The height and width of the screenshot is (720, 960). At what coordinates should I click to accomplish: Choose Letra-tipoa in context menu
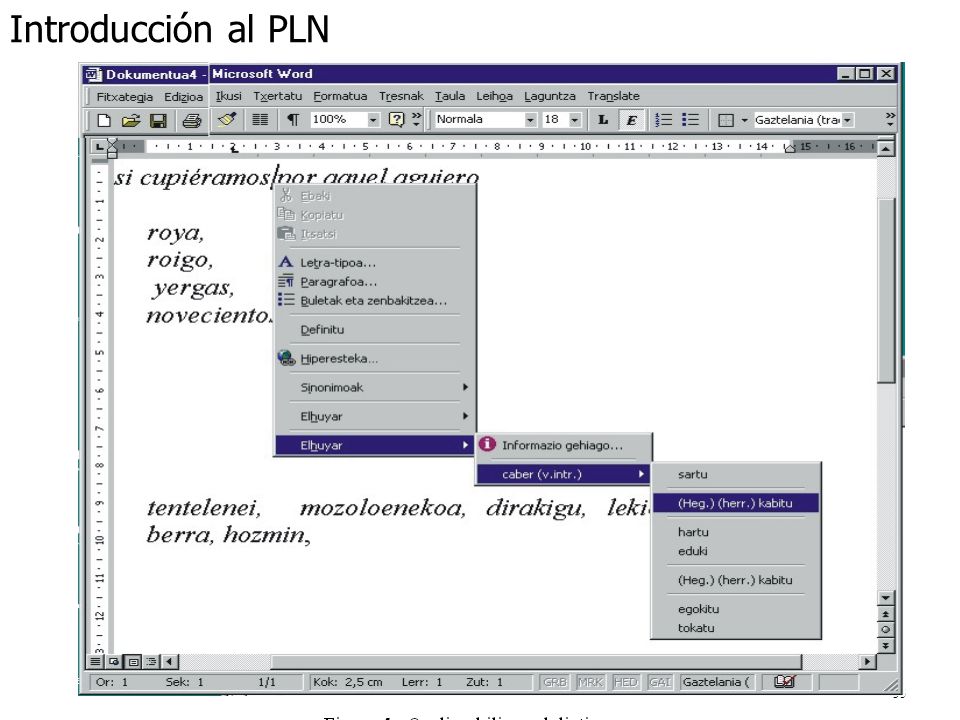(x=374, y=263)
